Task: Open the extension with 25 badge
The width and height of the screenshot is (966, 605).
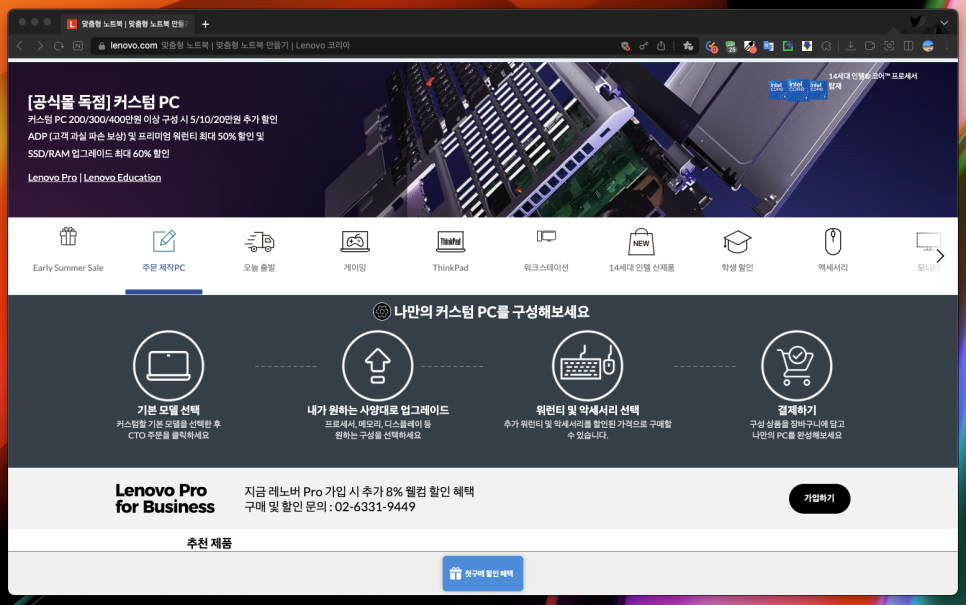Action: click(x=731, y=46)
